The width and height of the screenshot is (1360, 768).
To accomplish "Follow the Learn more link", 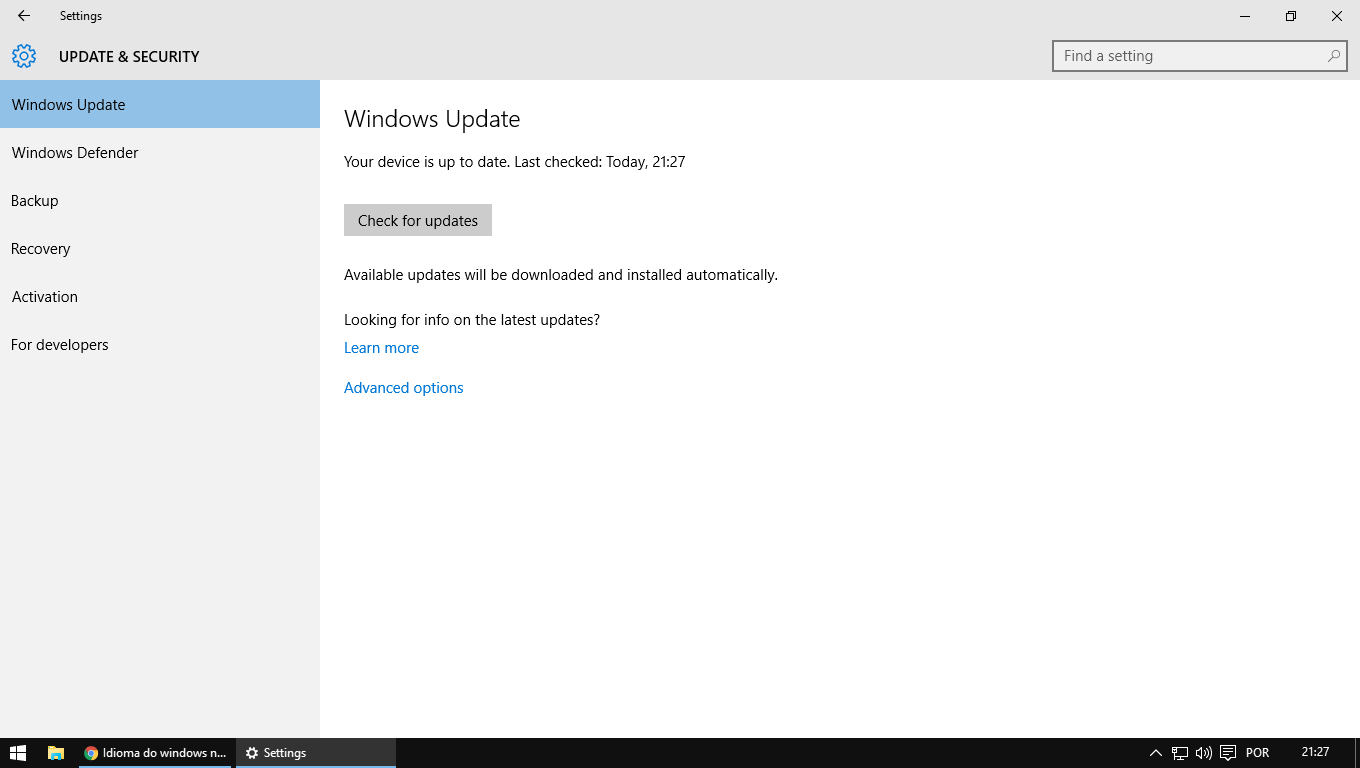I will pos(381,348).
